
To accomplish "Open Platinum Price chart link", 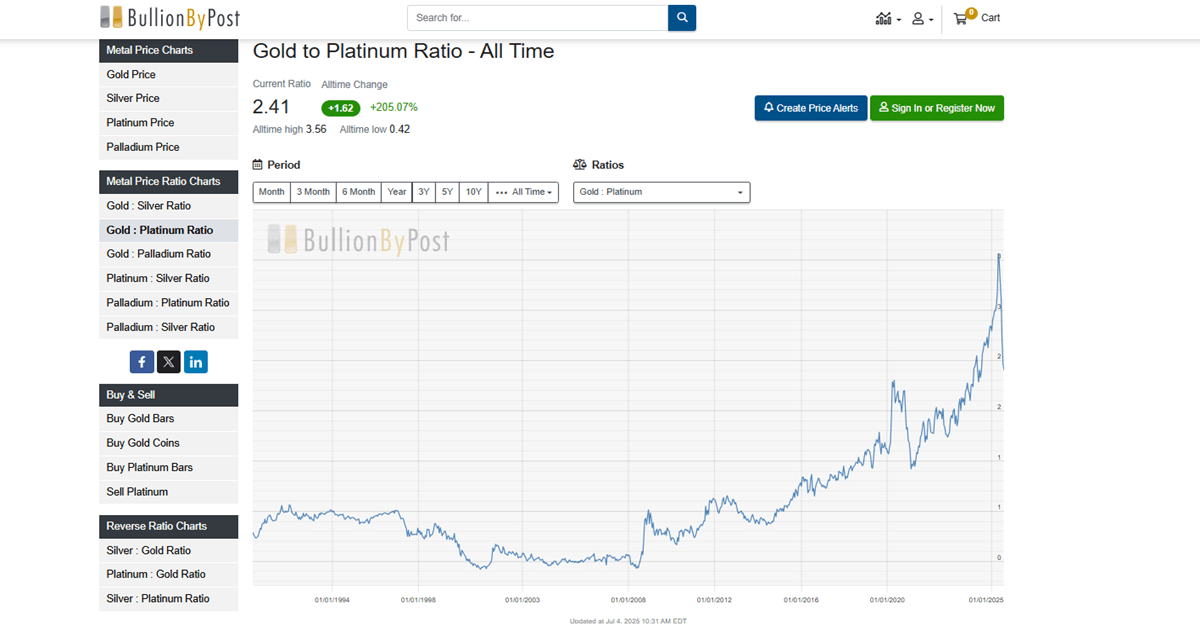I will tap(169, 123).
